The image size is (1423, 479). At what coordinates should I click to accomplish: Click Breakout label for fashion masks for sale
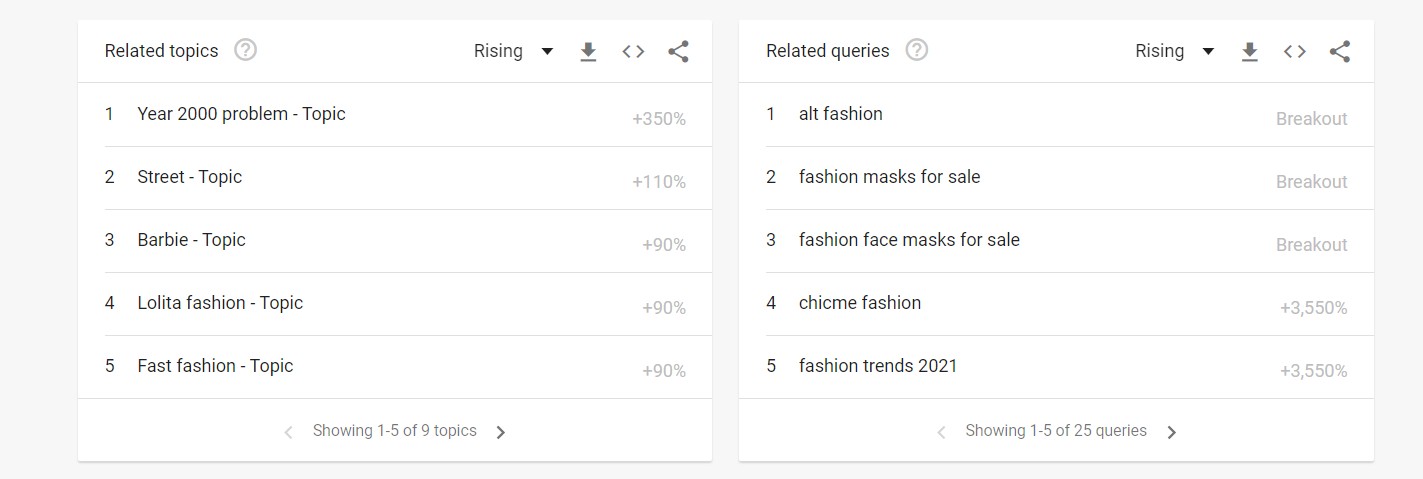pyautogui.click(x=1312, y=182)
